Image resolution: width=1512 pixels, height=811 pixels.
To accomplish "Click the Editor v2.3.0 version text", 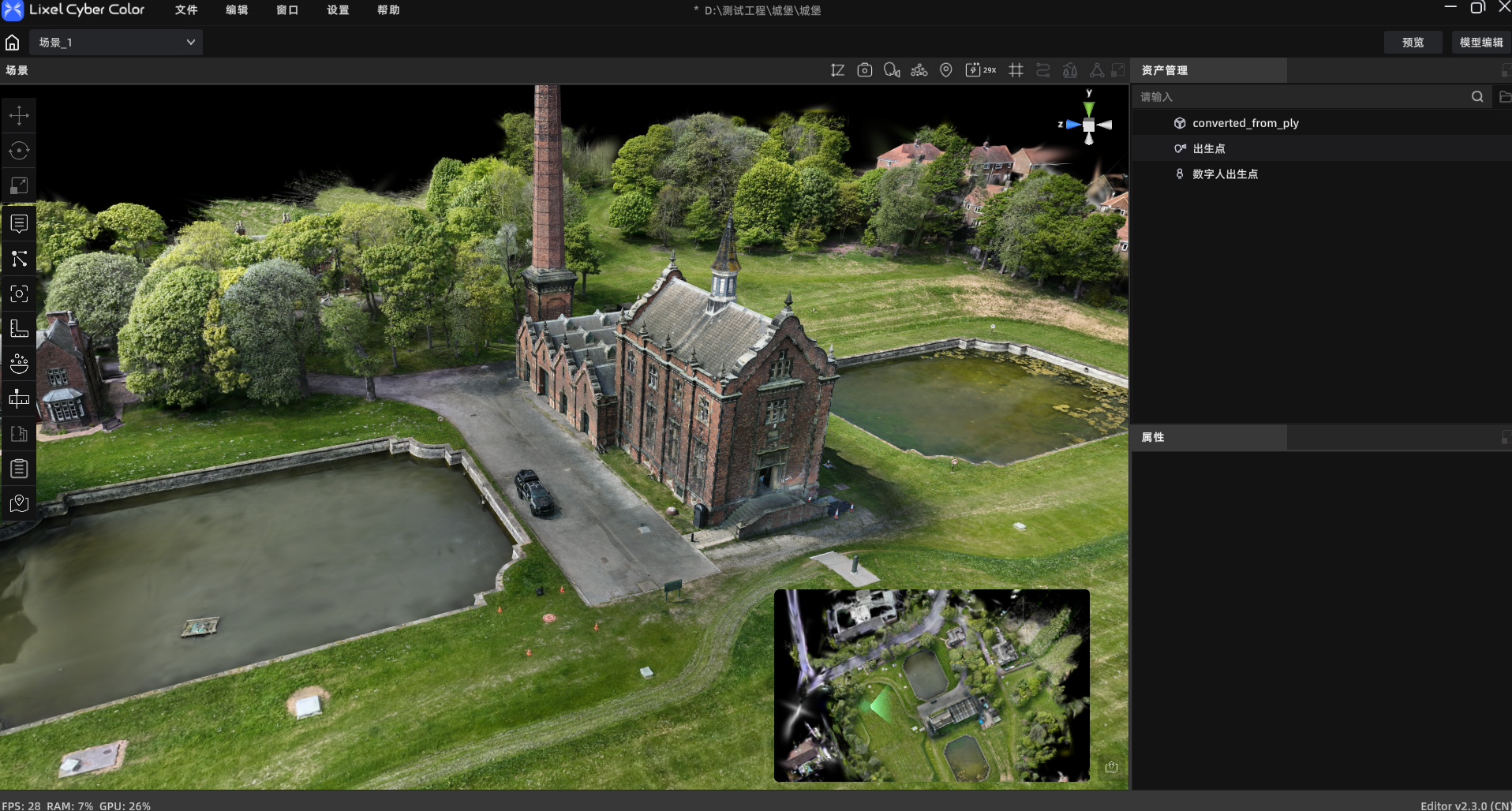I will tap(1465, 805).
